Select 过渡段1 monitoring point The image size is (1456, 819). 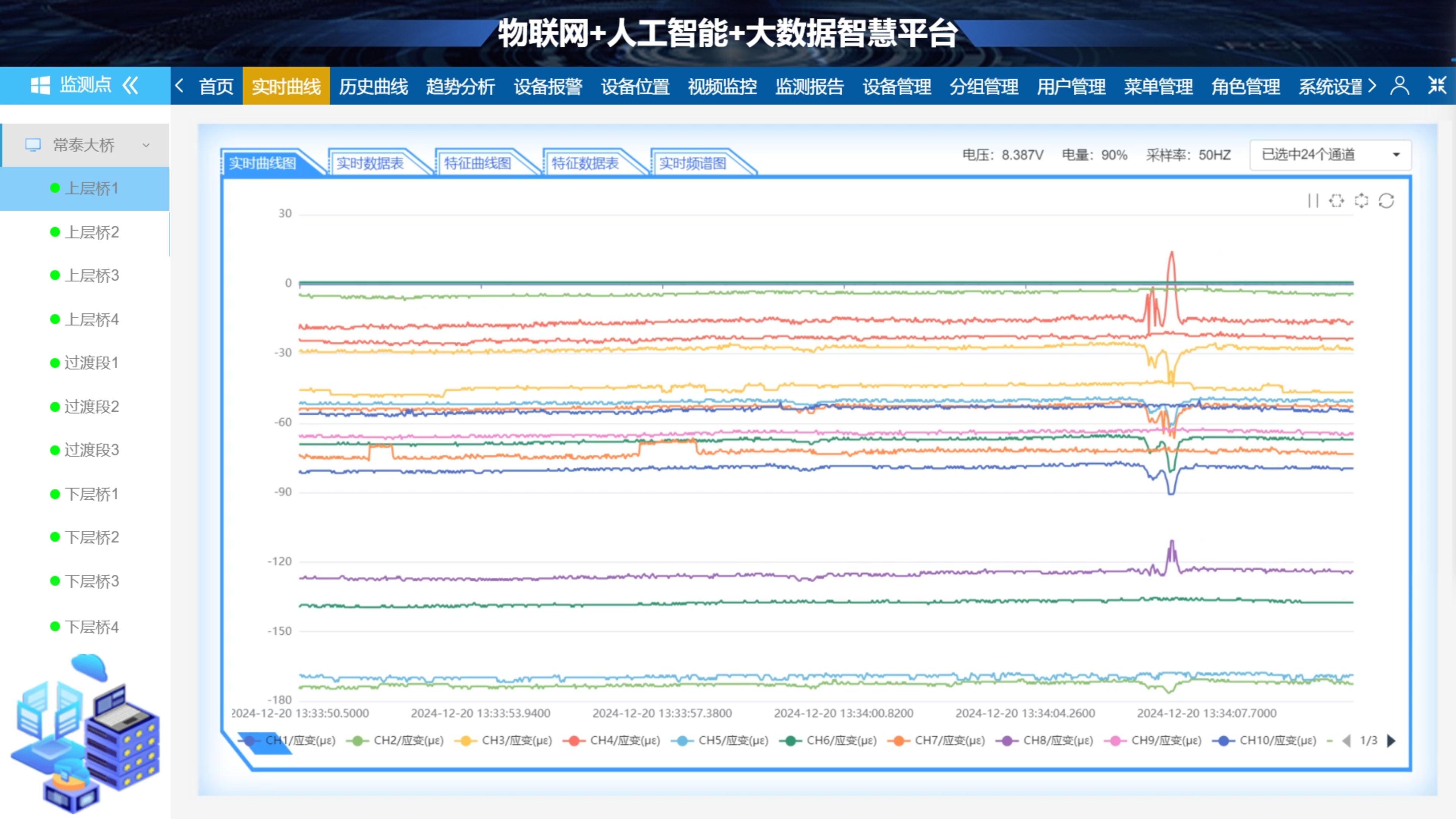pyautogui.click(x=91, y=363)
